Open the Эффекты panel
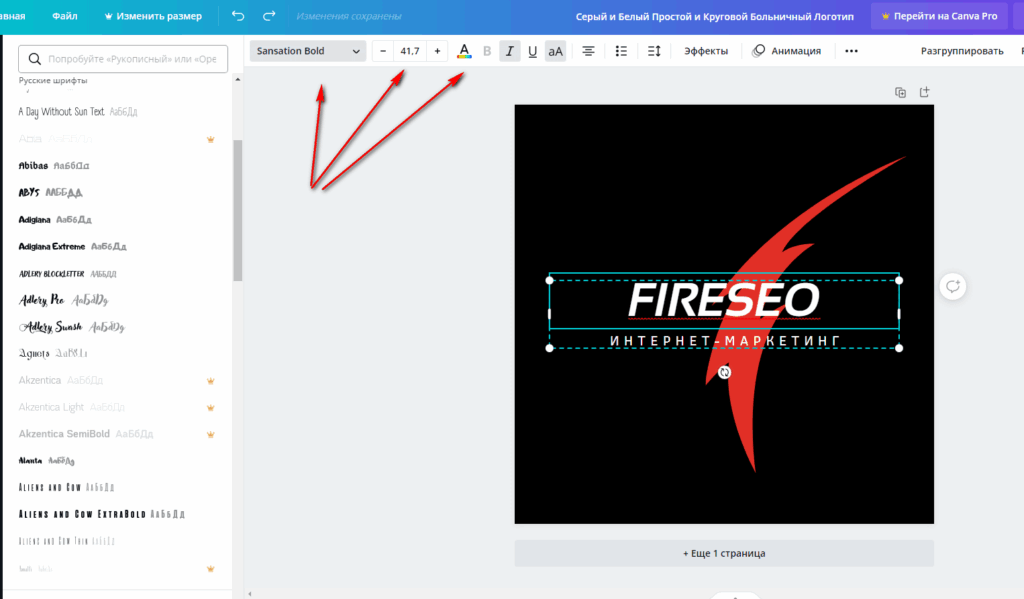Viewport: 1024px width, 599px height. point(706,51)
